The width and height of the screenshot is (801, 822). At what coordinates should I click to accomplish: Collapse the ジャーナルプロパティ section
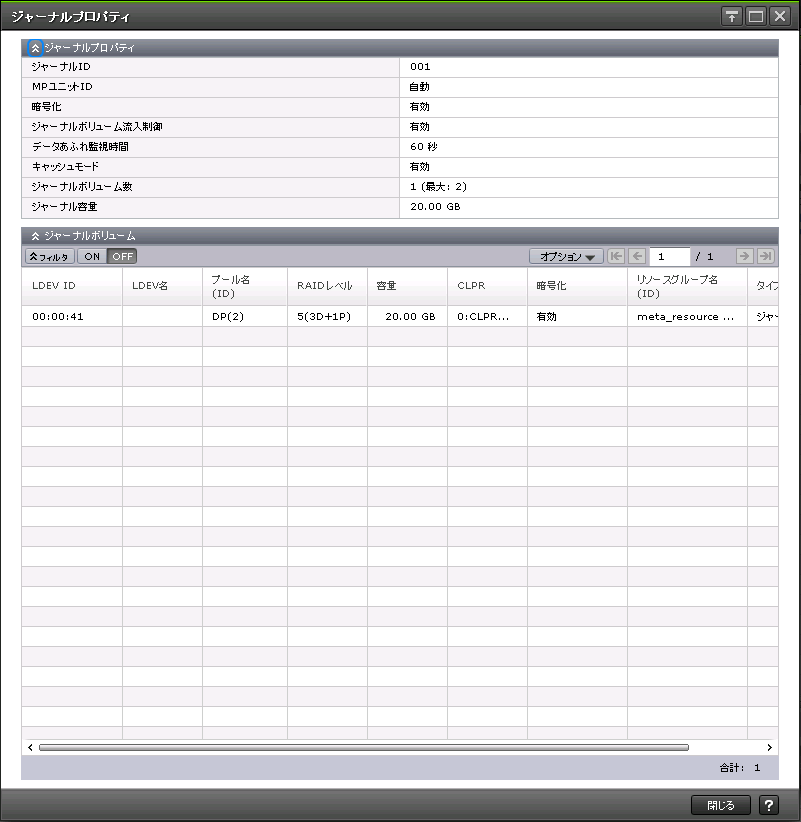click(x=36, y=47)
